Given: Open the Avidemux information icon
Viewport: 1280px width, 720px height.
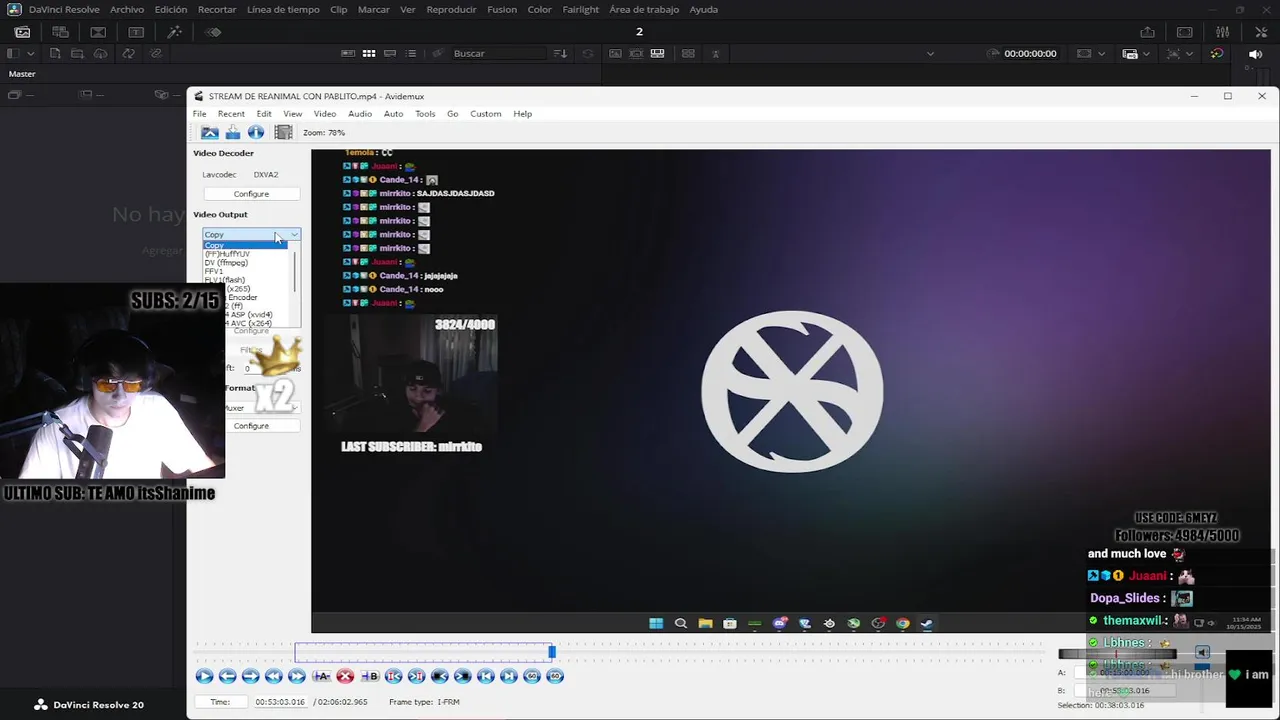Looking at the screenshot, I should pyautogui.click(x=256, y=132).
